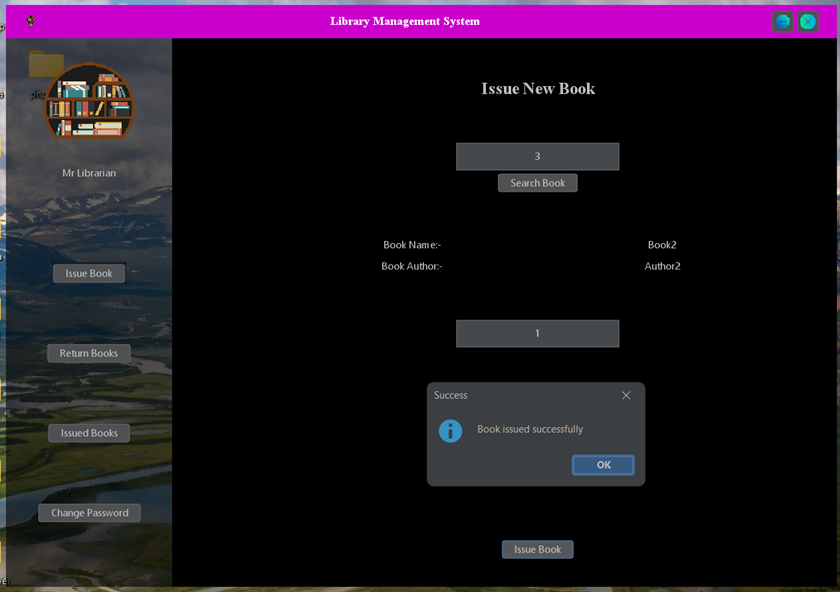
Task: Select the Return Books sidebar option
Action: 88,352
